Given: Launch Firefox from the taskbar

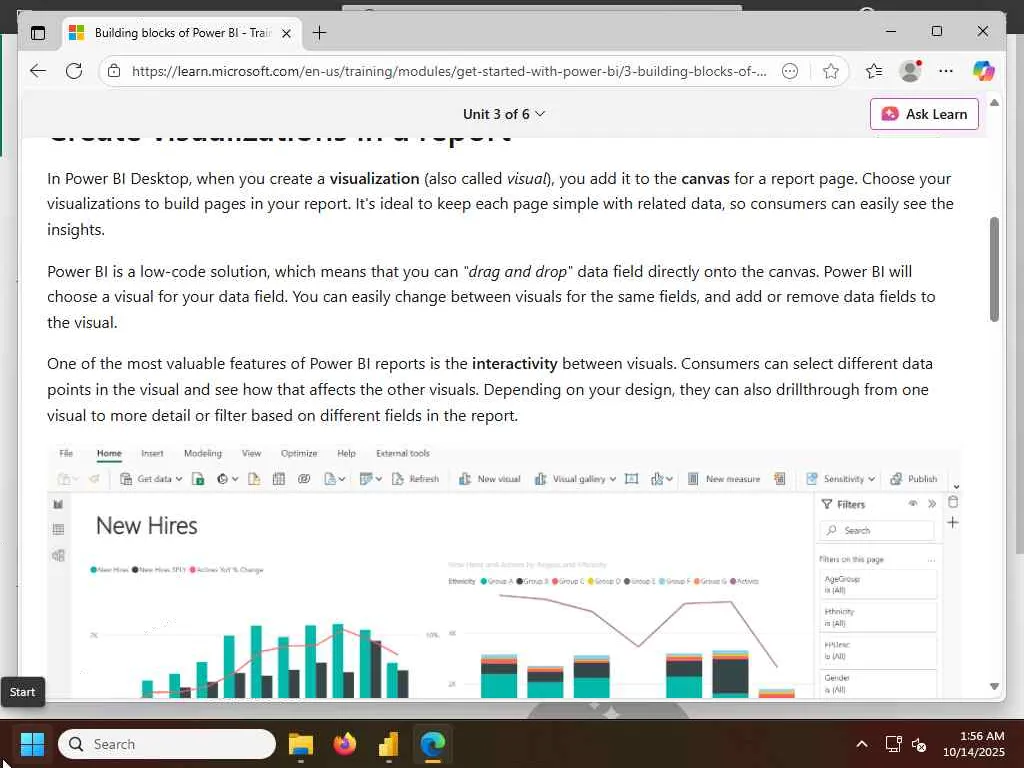Looking at the screenshot, I should pos(345,744).
